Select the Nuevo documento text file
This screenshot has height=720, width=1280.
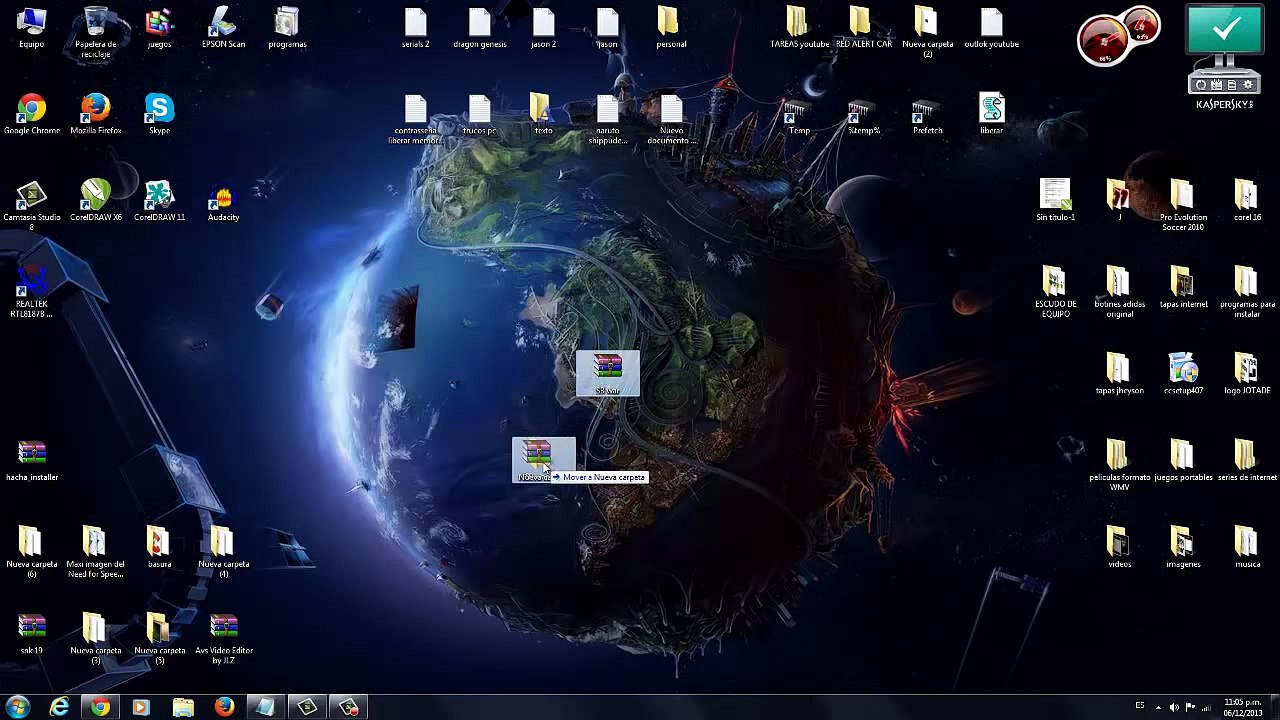click(671, 119)
